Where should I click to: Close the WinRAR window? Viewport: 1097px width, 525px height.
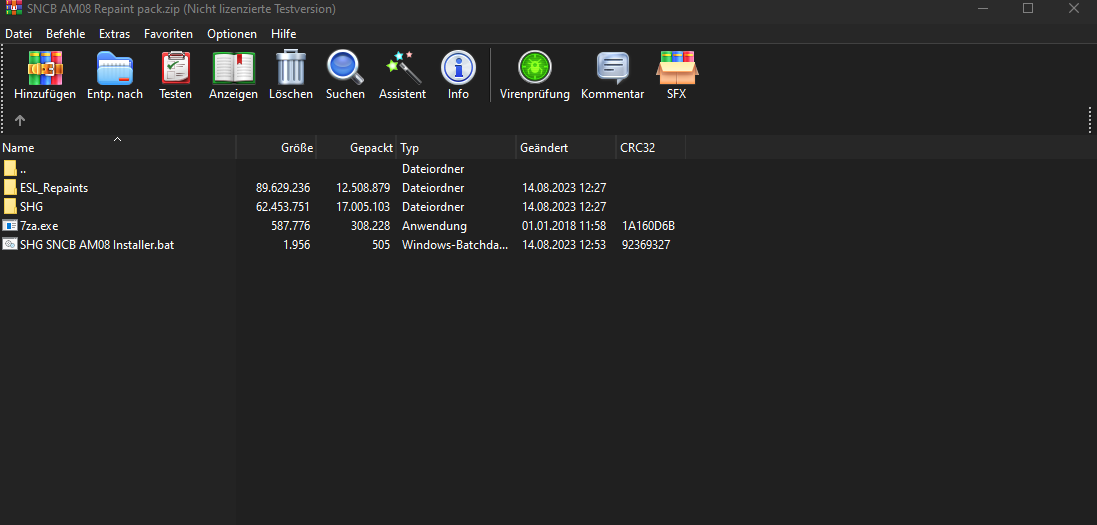[1074, 8]
